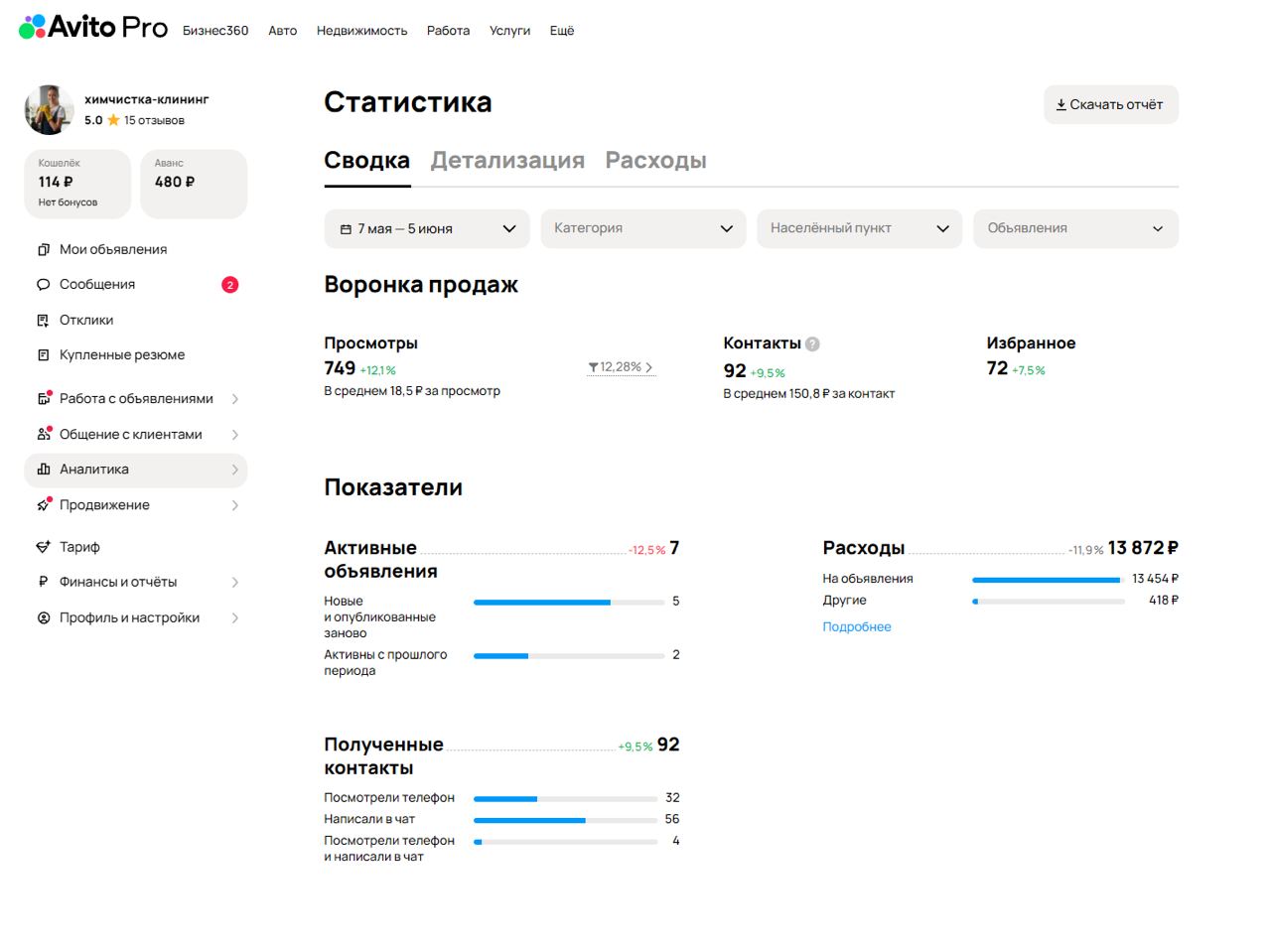
Task: Click the химчистка-клининг profile avatar
Action: [x=49, y=109]
